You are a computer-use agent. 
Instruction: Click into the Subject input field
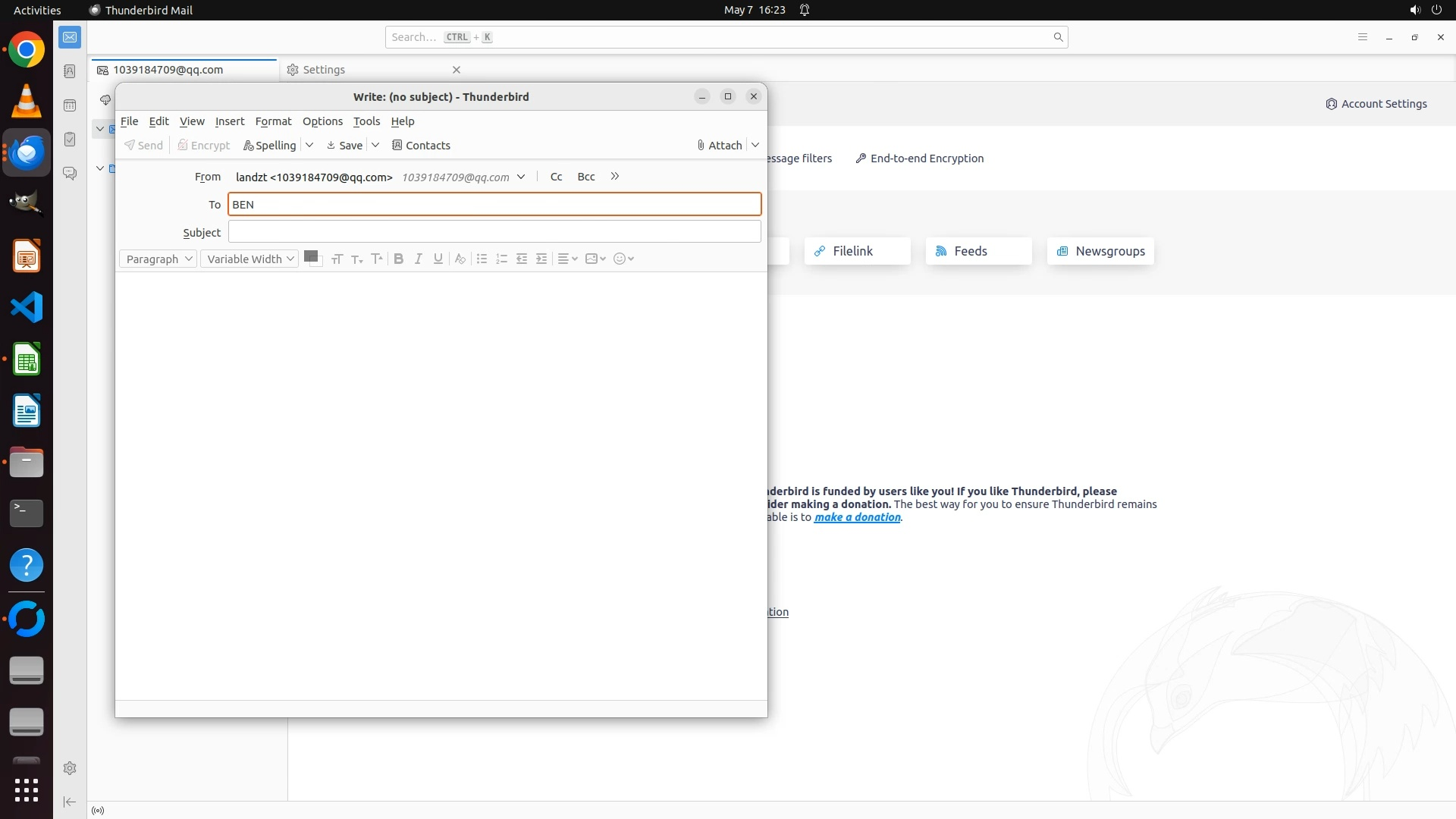494,231
